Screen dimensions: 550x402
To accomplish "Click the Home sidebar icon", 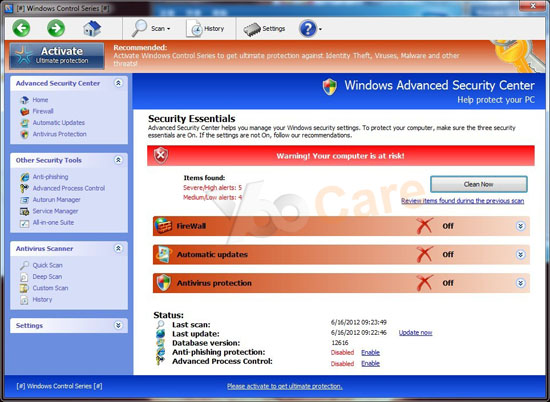I will 24,100.
